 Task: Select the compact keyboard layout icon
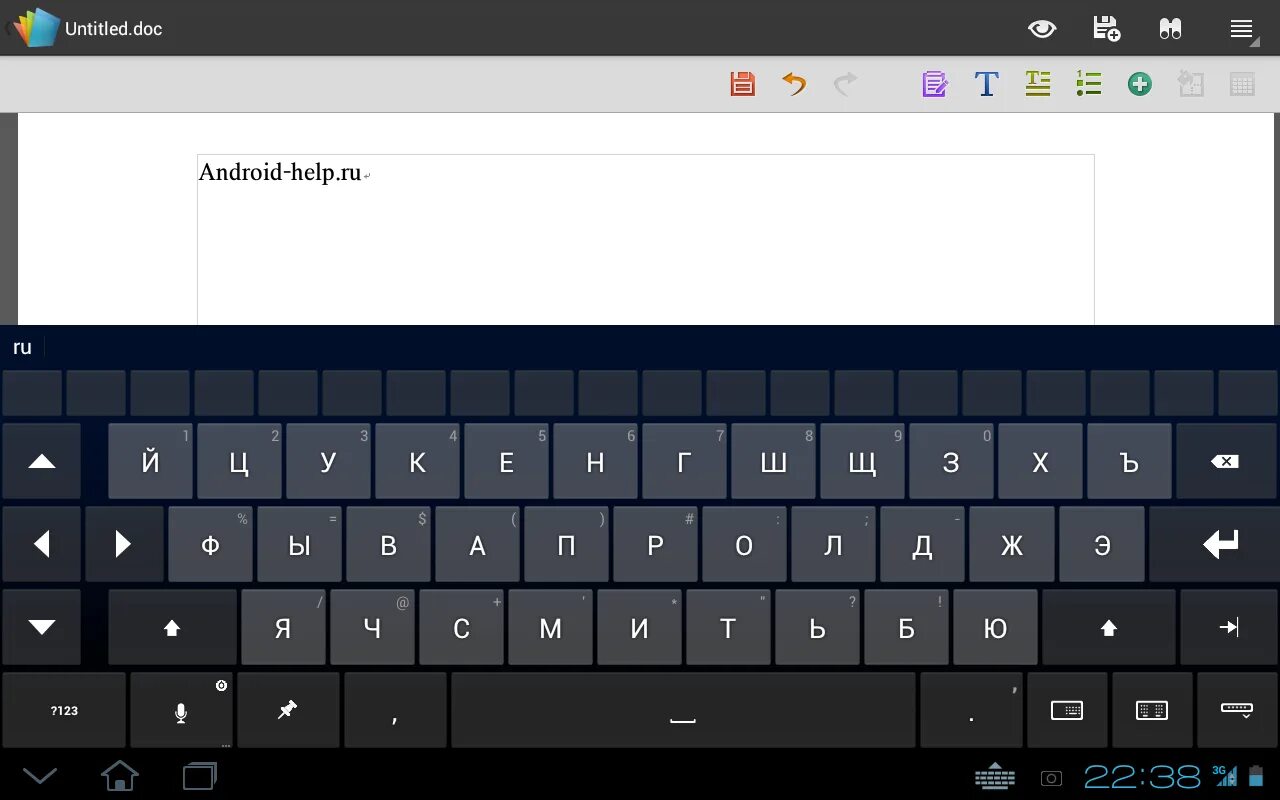[1067, 710]
